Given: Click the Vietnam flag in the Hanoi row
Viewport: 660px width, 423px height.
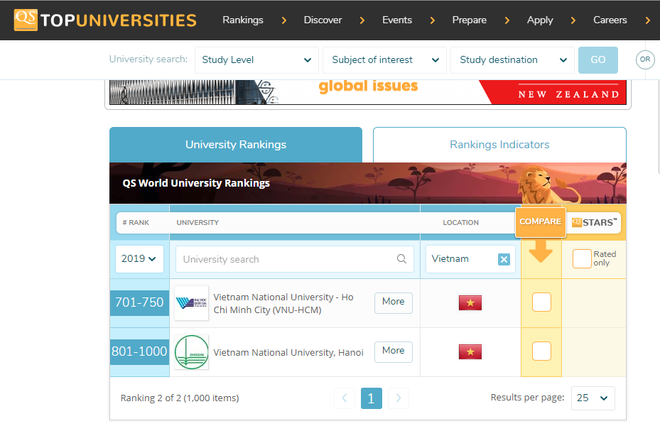Looking at the screenshot, I should point(470,351).
